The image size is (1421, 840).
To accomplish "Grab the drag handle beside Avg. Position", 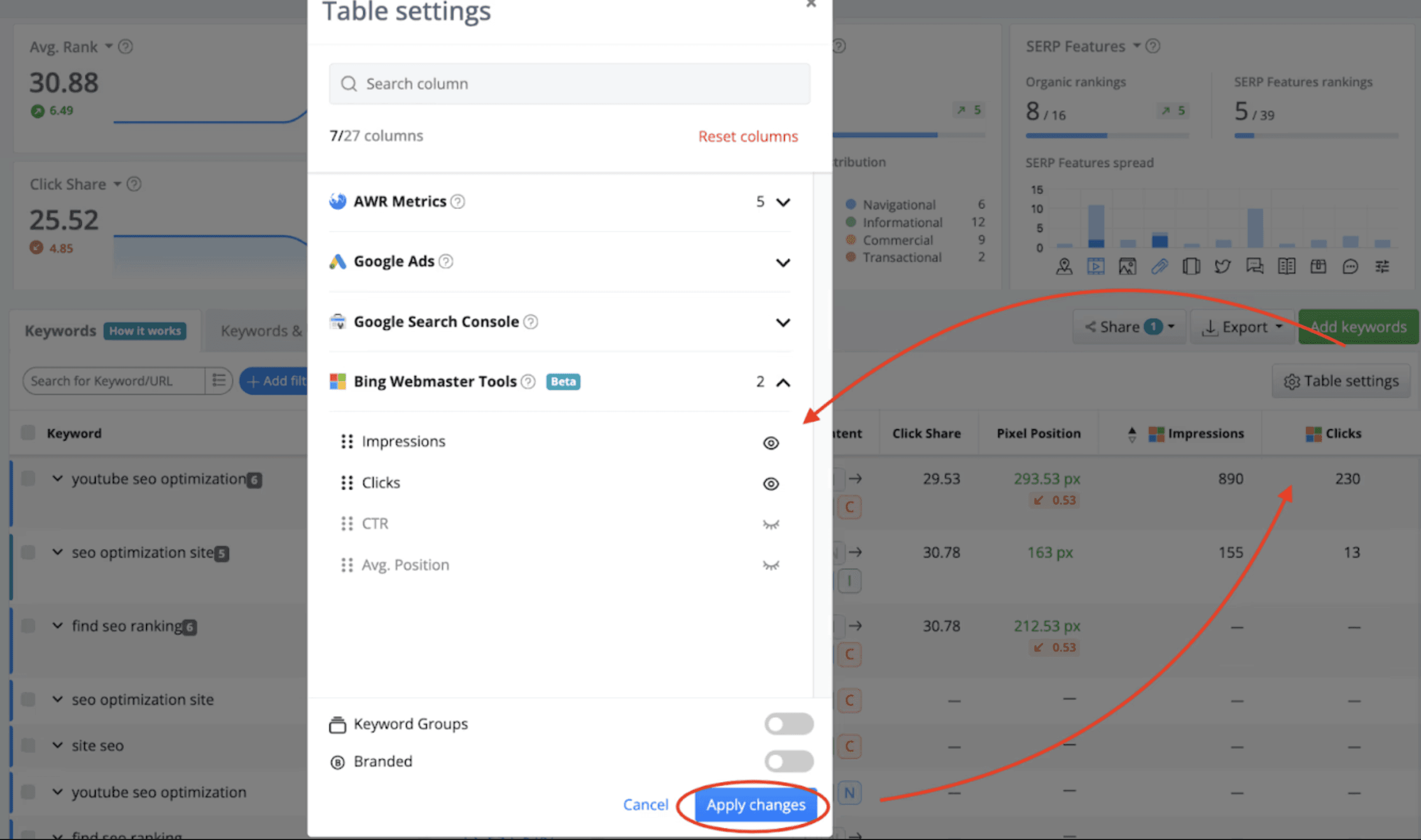I will coord(347,565).
